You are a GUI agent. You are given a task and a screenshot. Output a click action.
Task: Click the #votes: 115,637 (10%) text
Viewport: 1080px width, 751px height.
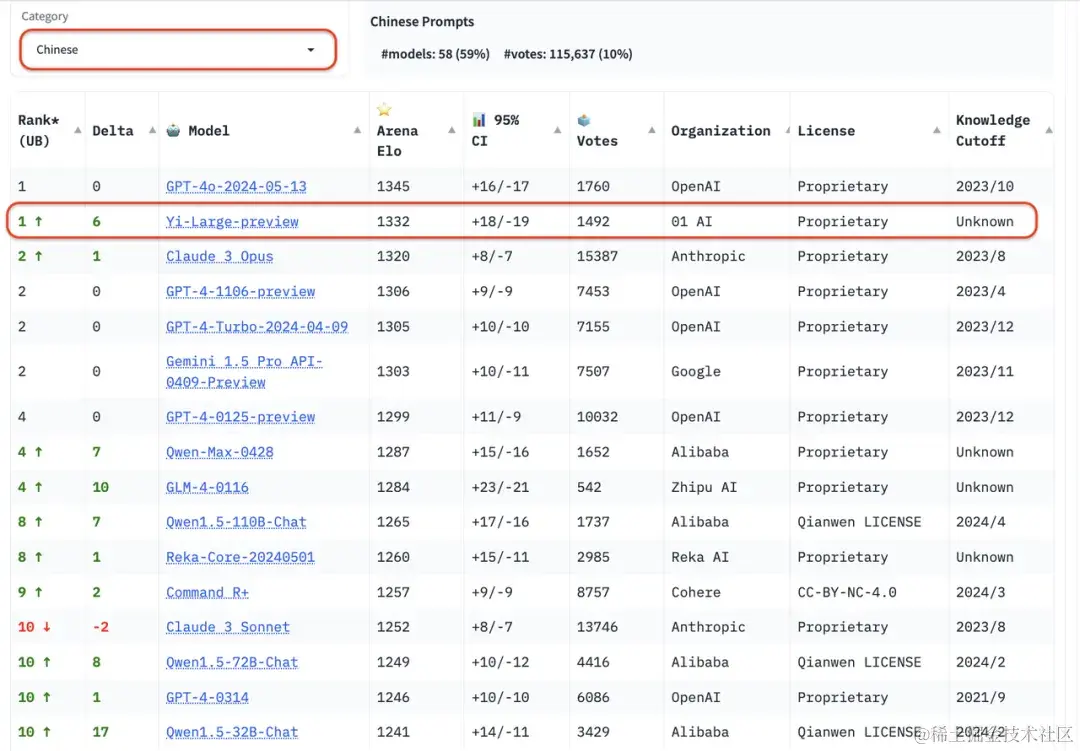point(568,54)
